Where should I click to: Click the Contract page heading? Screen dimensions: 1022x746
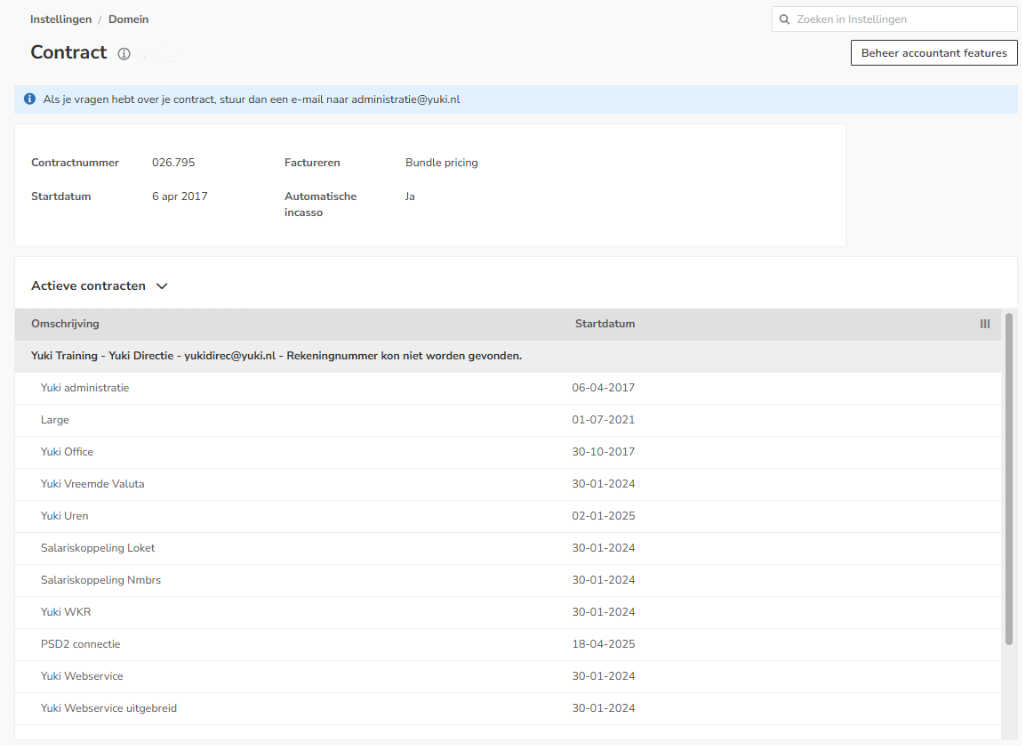pos(68,53)
